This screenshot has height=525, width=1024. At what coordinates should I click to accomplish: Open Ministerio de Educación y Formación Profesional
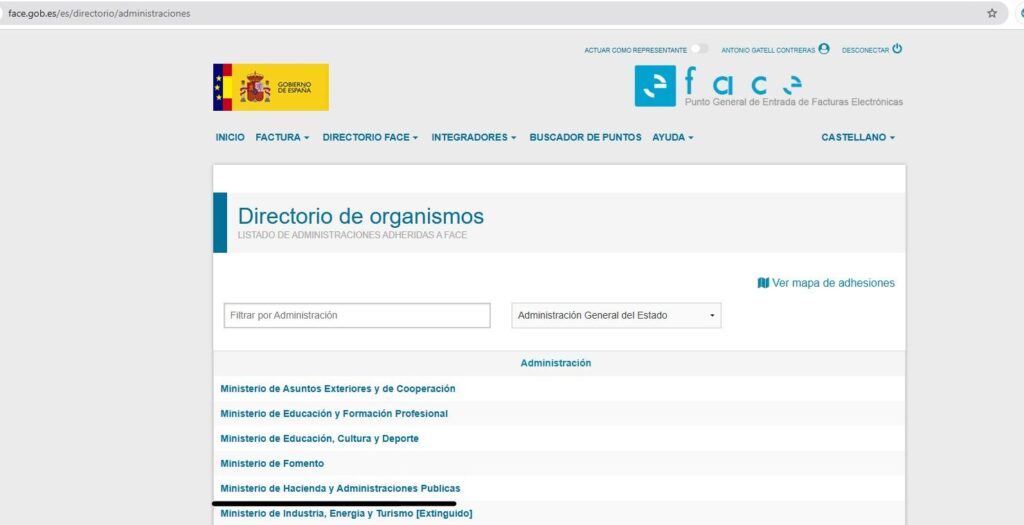pos(334,413)
